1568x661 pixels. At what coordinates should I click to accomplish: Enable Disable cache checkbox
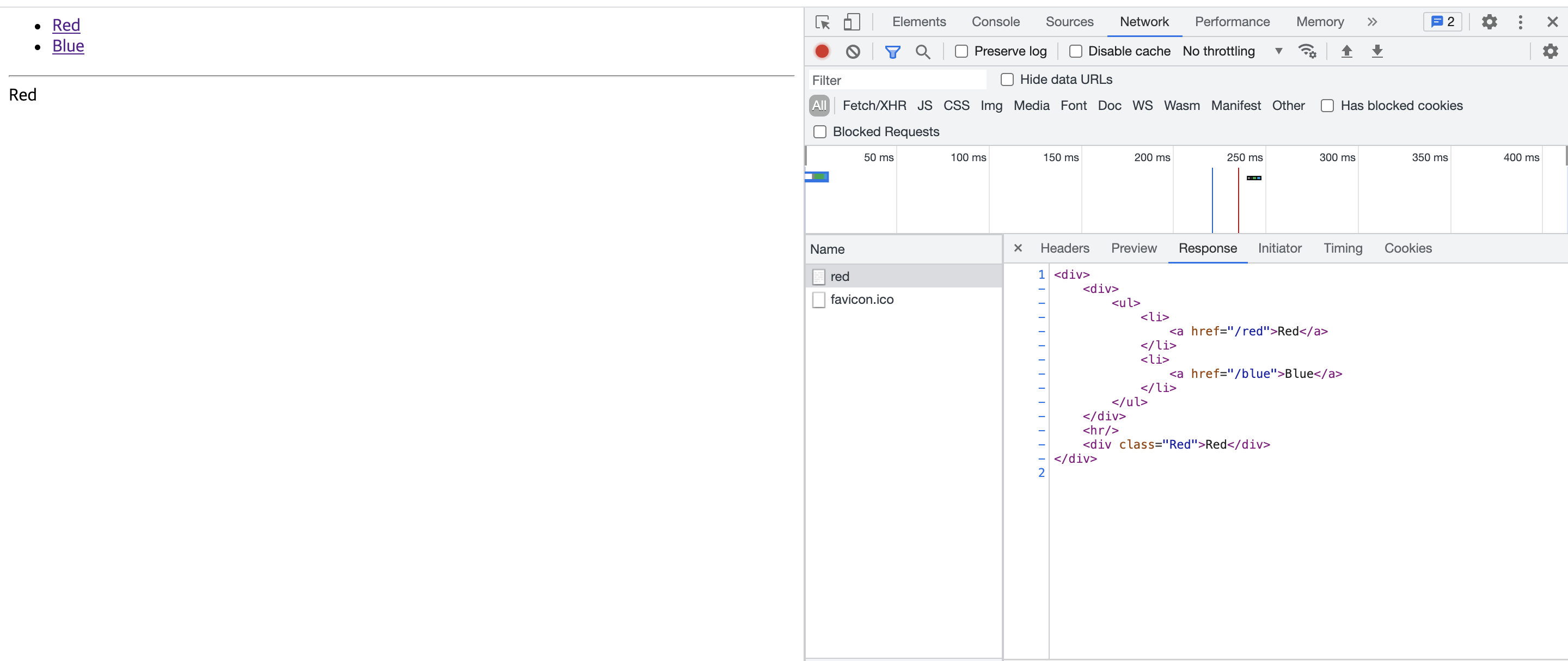click(x=1076, y=52)
